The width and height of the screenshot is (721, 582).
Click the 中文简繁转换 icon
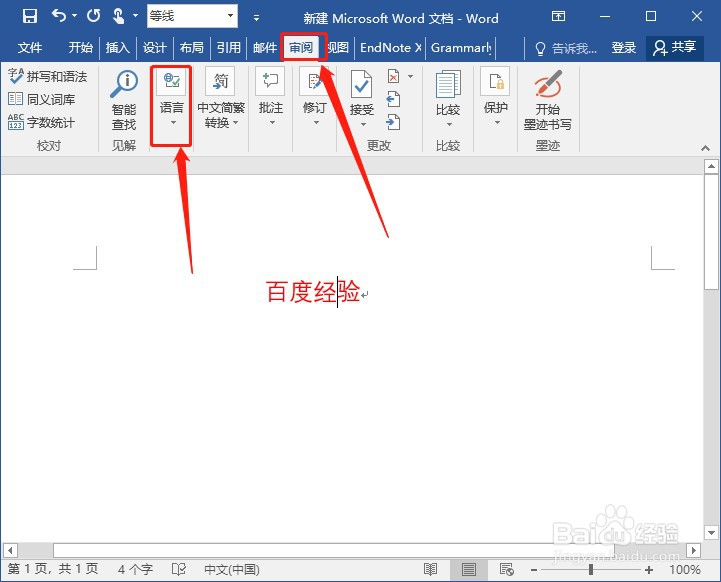pyautogui.click(x=220, y=81)
